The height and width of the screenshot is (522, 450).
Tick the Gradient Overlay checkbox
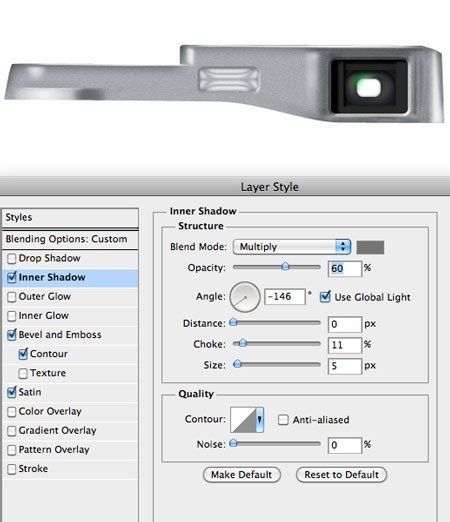click(x=12, y=431)
